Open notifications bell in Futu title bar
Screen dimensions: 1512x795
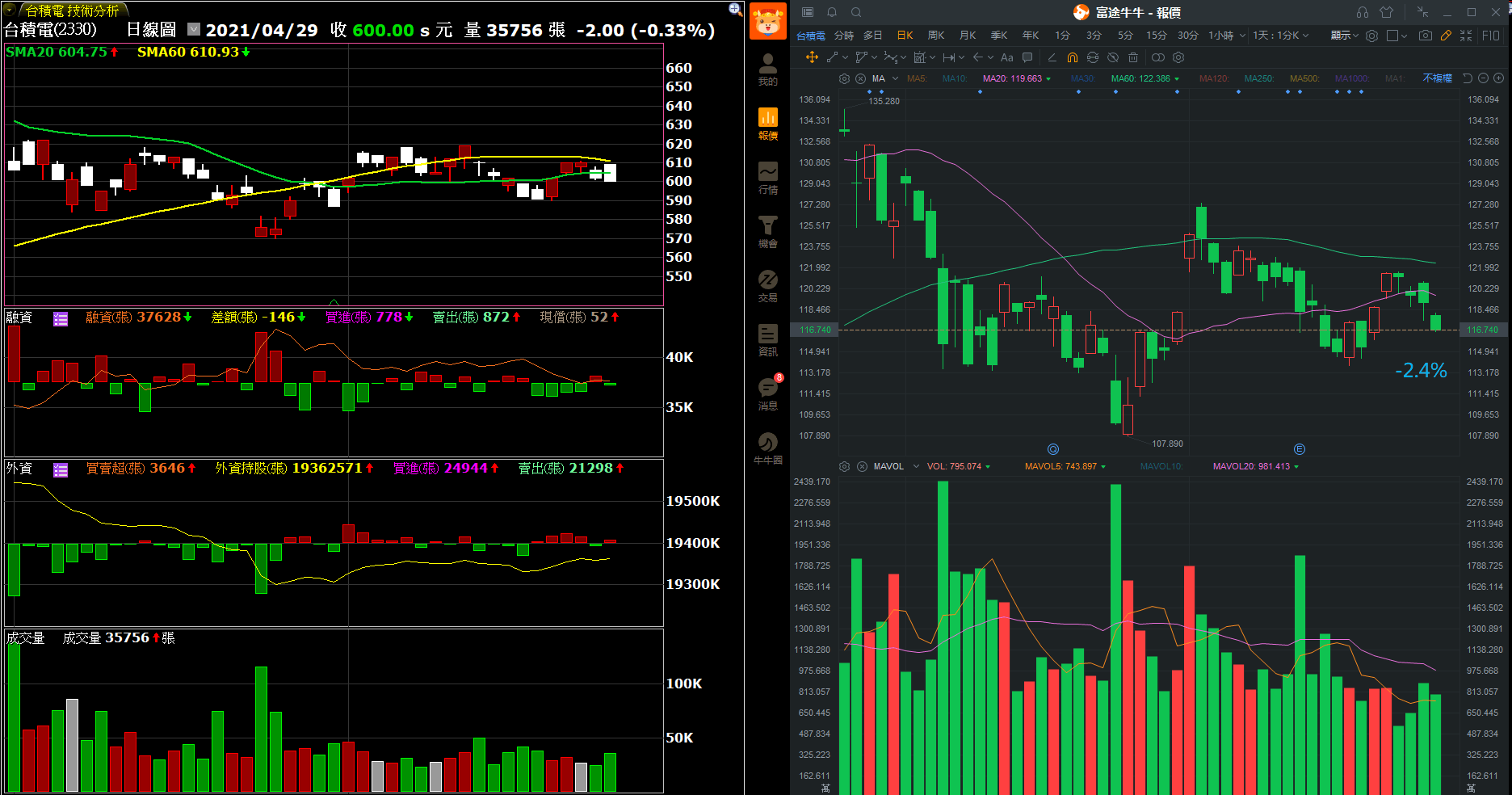832,12
